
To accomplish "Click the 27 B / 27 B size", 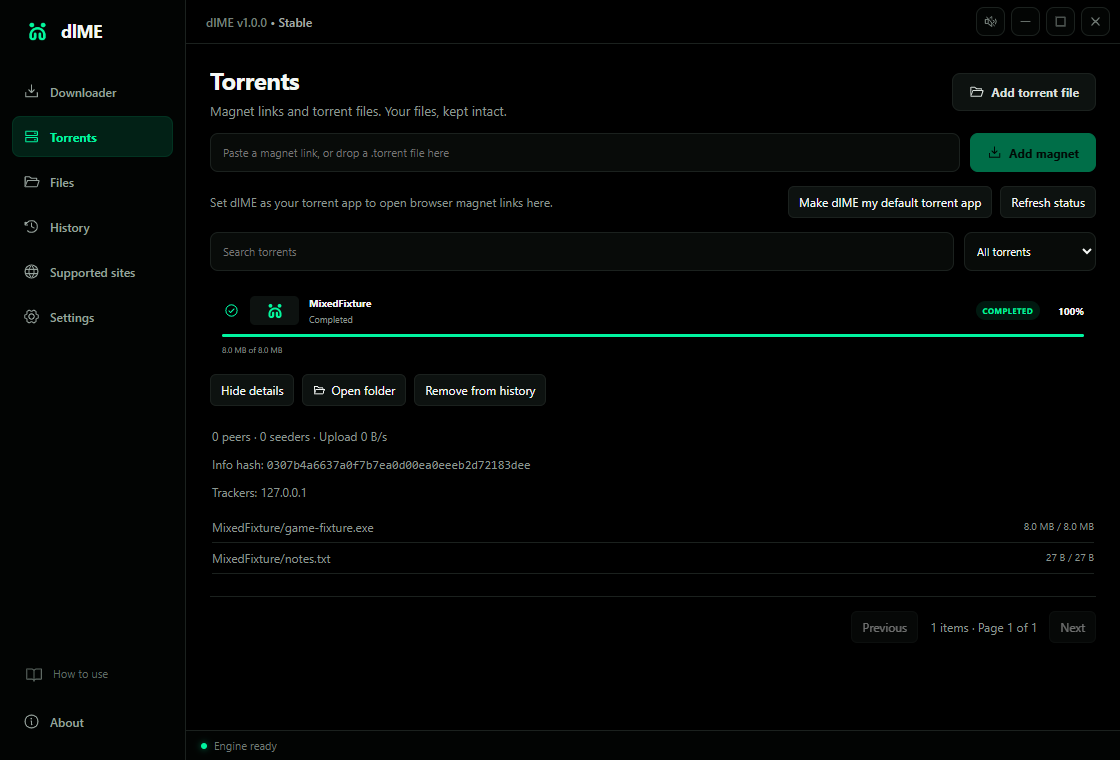I will pyautogui.click(x=1069, y=557).
